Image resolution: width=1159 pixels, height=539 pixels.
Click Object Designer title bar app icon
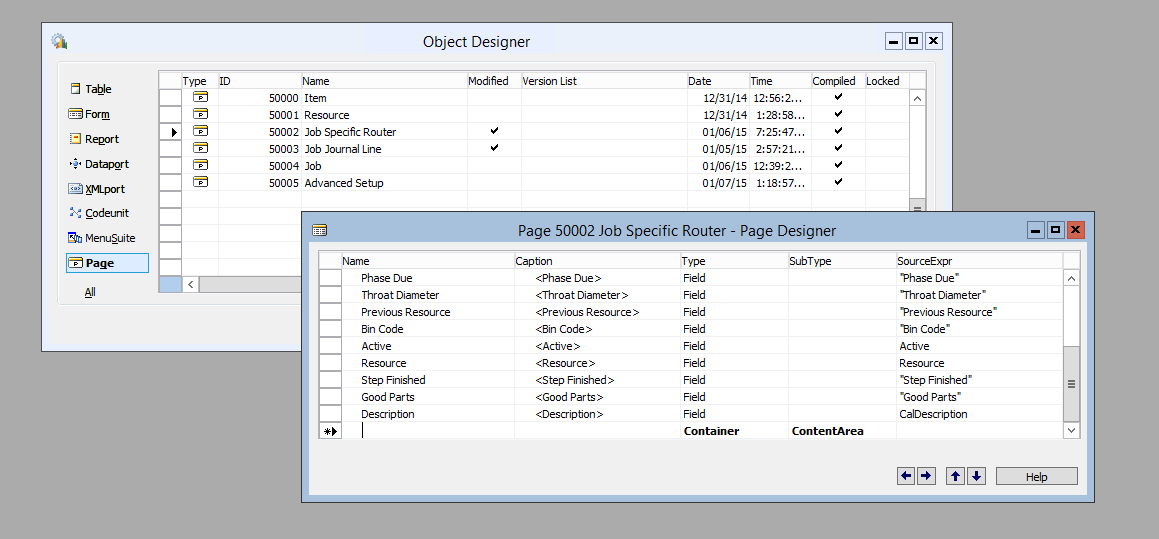(59, 41)
